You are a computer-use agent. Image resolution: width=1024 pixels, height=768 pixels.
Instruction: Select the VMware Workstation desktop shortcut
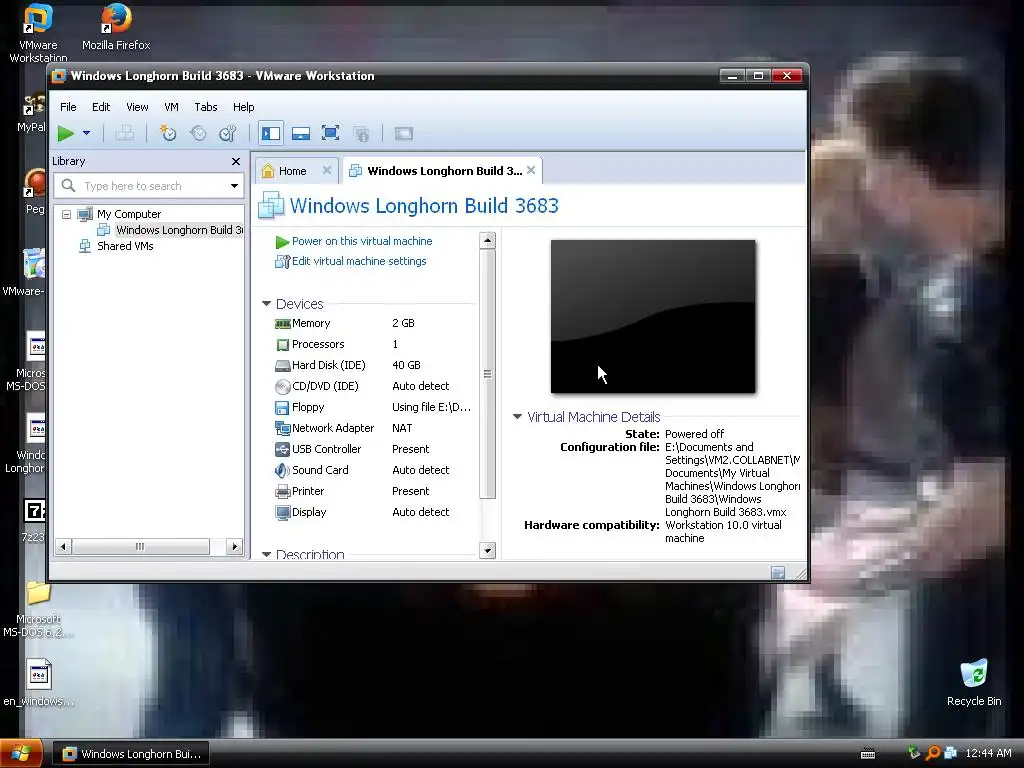click(37, 33)
